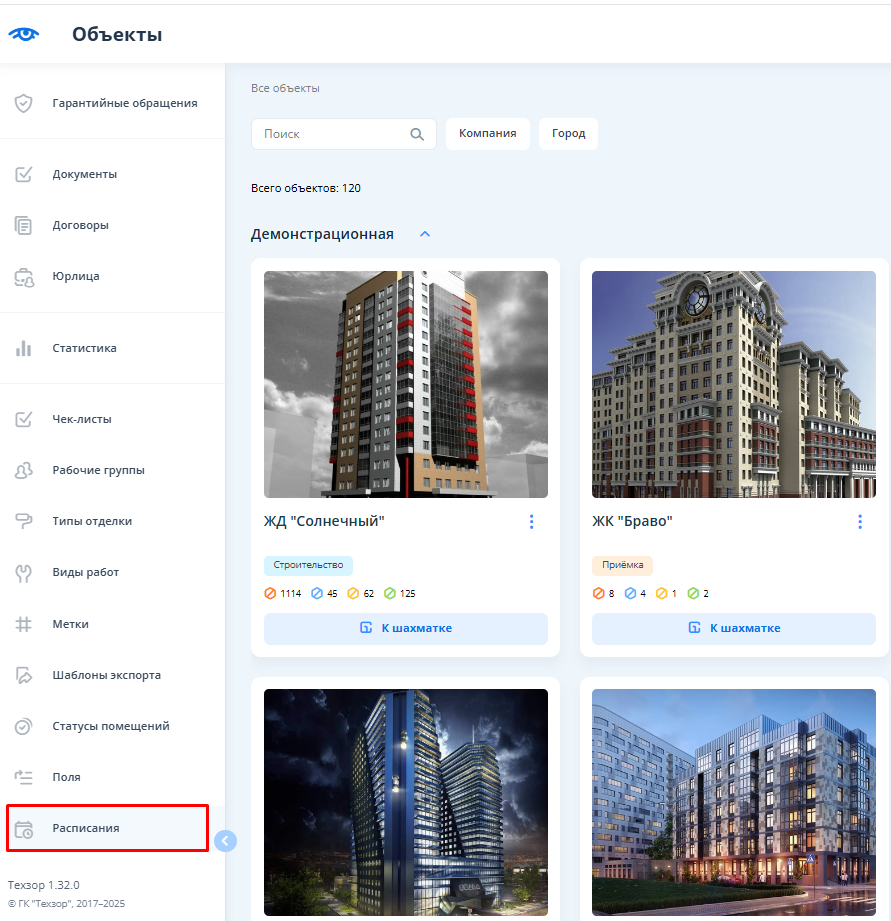
Task: Open the Документы menu item
Action: 85,174
